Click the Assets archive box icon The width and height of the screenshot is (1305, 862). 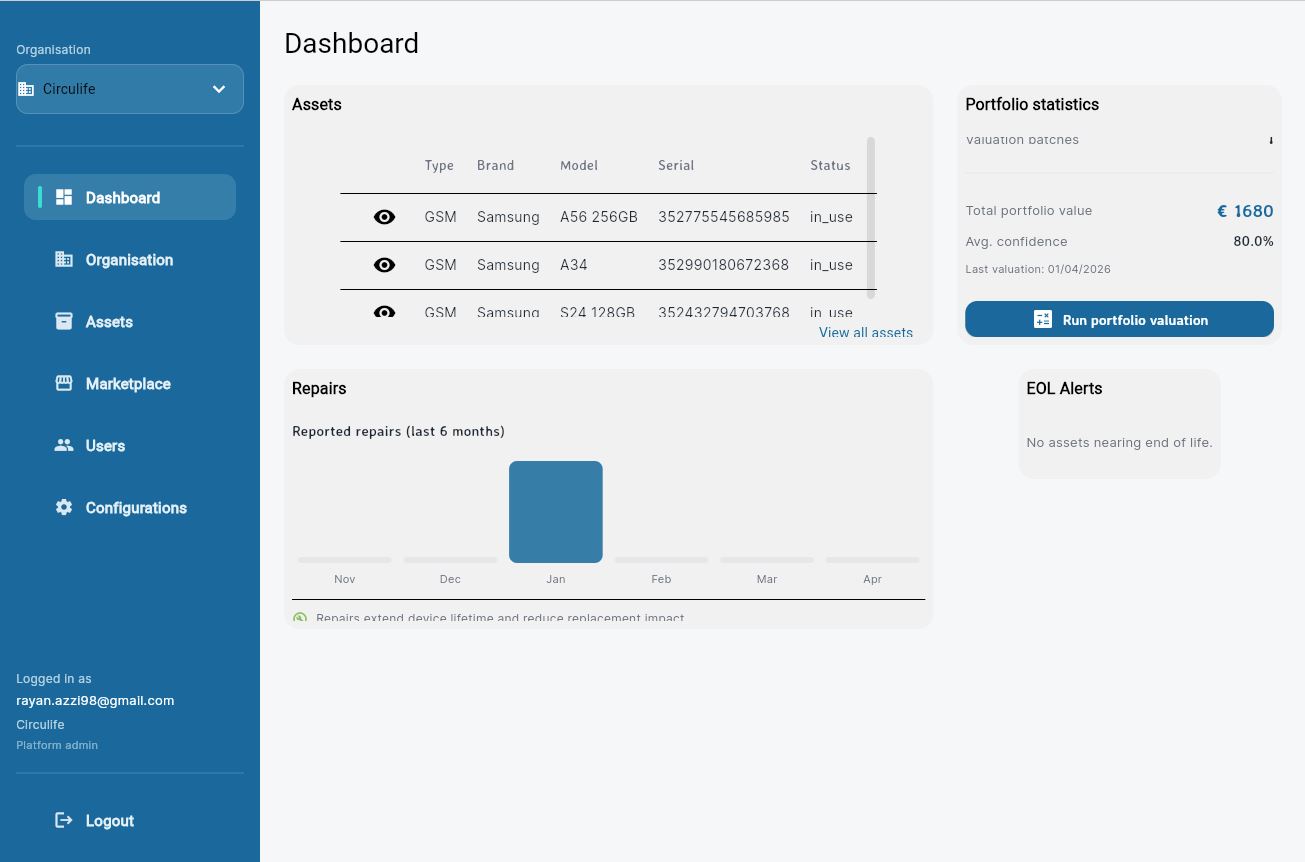point(64,321)
